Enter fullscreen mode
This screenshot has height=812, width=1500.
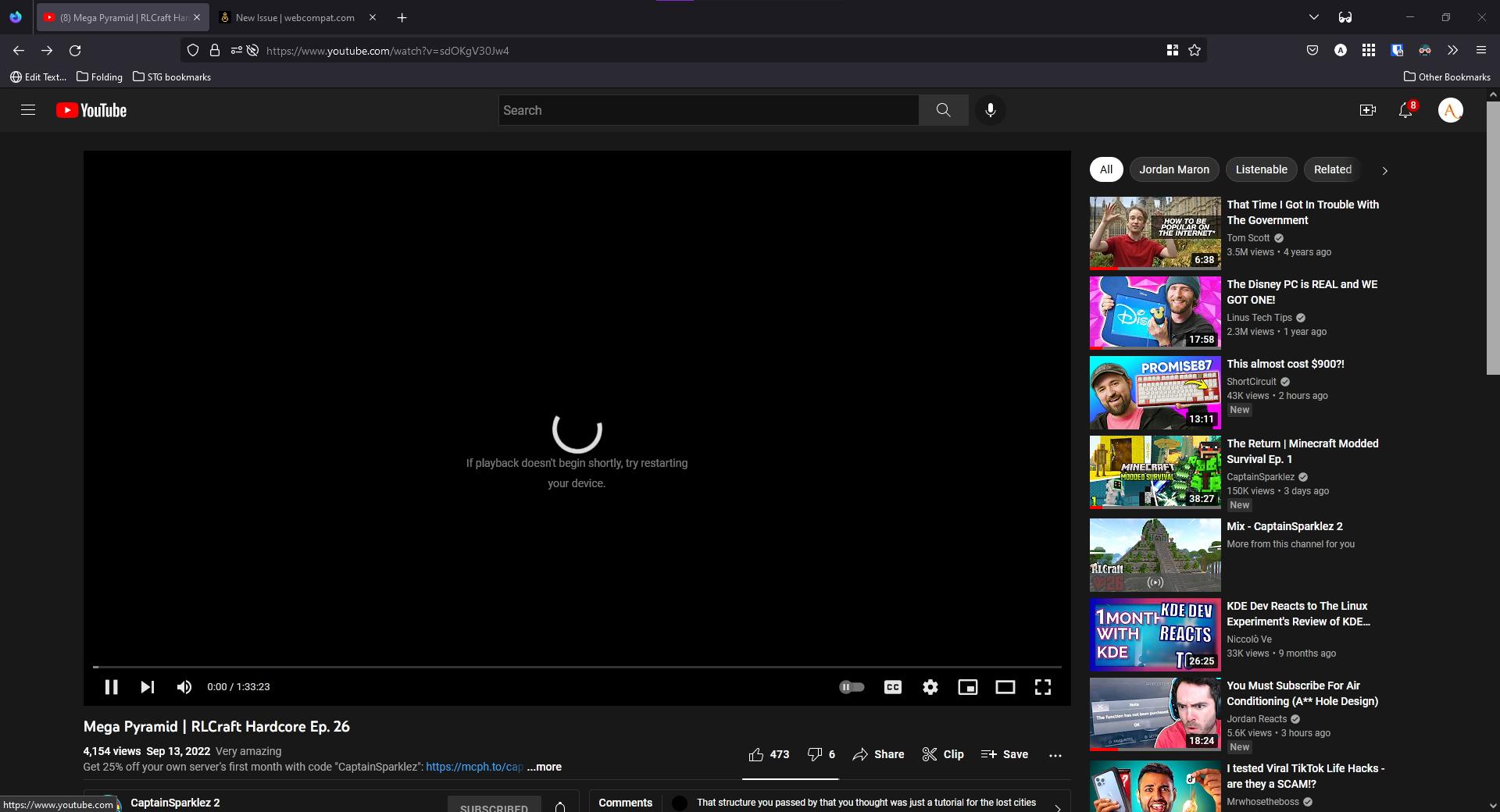pyautogui.click(x=1043, y=687)
